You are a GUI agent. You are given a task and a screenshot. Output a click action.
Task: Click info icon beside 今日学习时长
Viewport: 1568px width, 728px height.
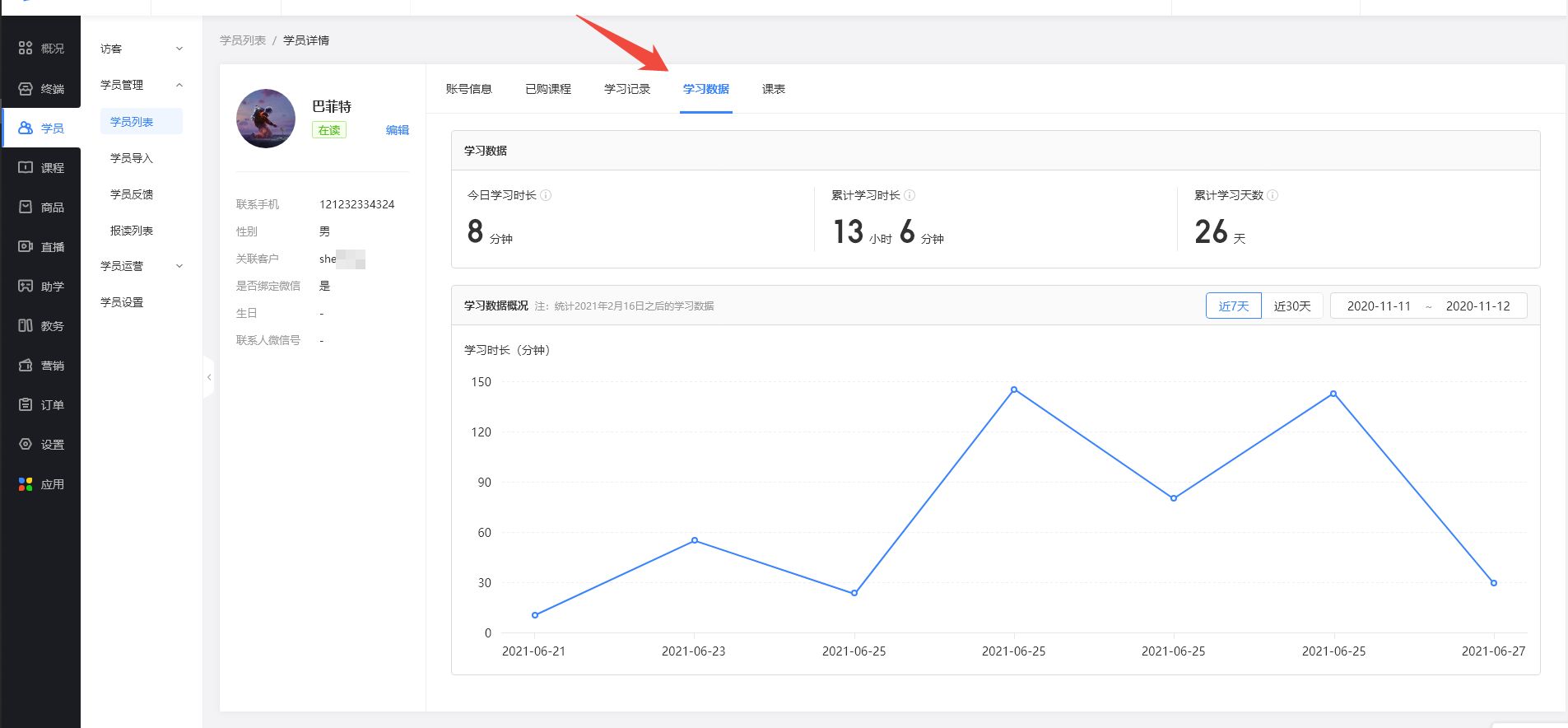[546, 195]
